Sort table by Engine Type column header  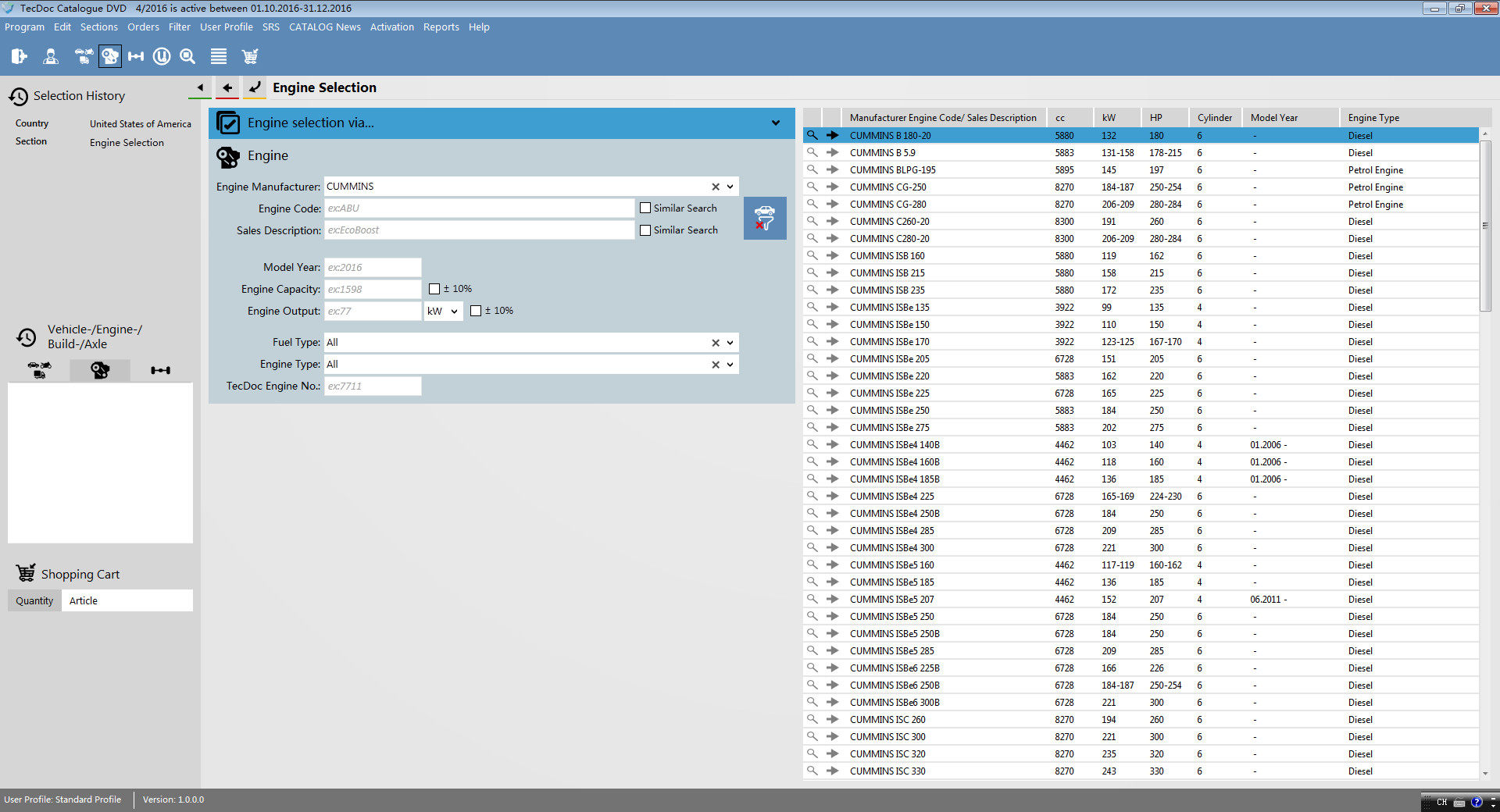pos(1409,118)
